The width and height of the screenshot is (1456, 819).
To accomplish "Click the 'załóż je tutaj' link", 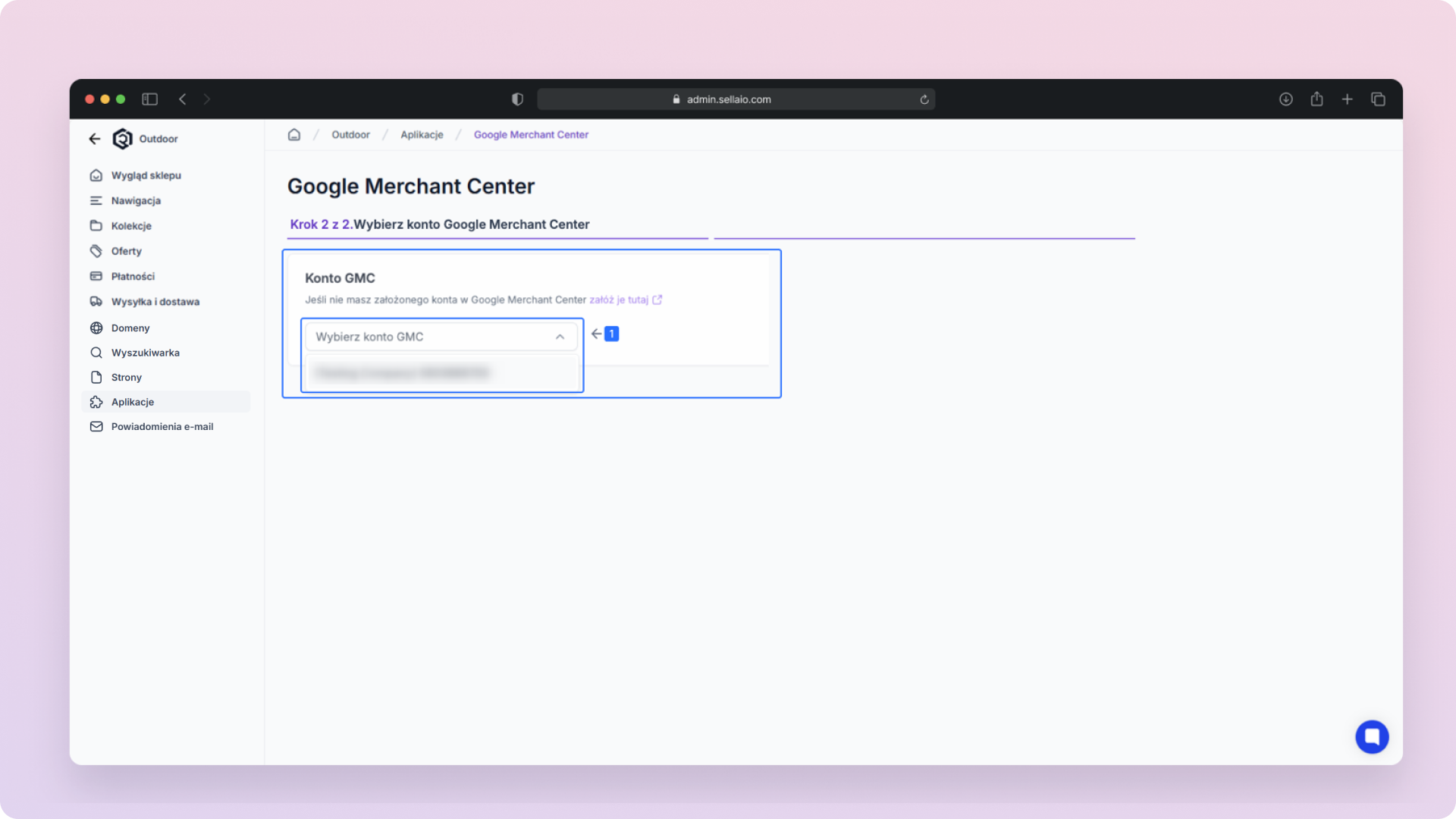I will coord(619,300).
